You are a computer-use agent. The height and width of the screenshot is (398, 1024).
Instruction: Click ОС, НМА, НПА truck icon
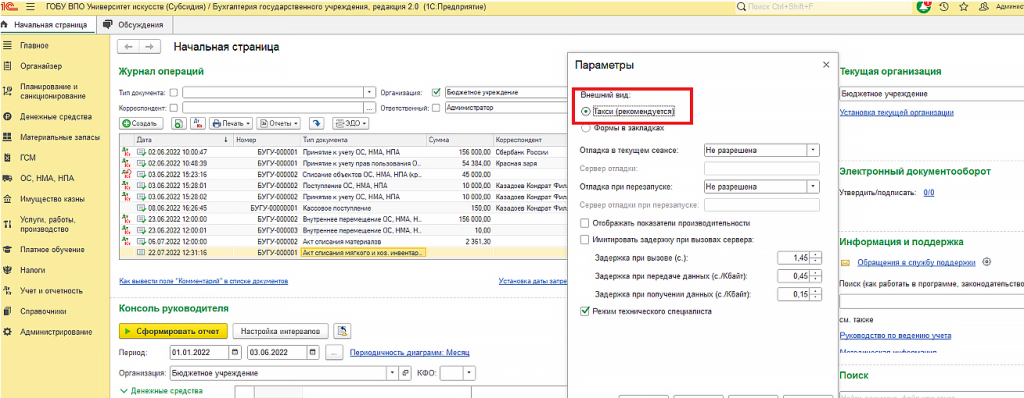7,178
